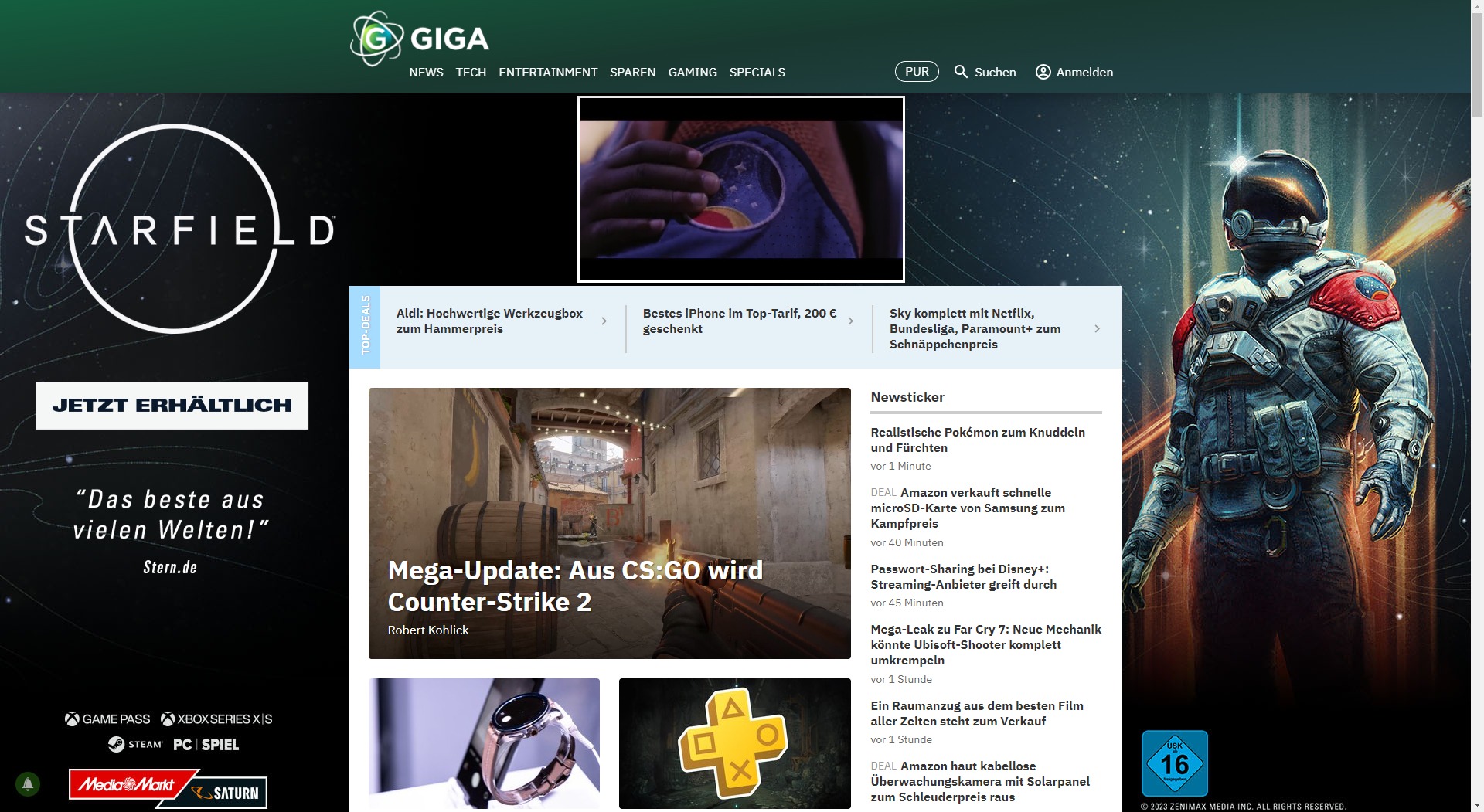
Task: Open Passwort-Sharing bei Disney+ news
Action: [x=963, y=577]
